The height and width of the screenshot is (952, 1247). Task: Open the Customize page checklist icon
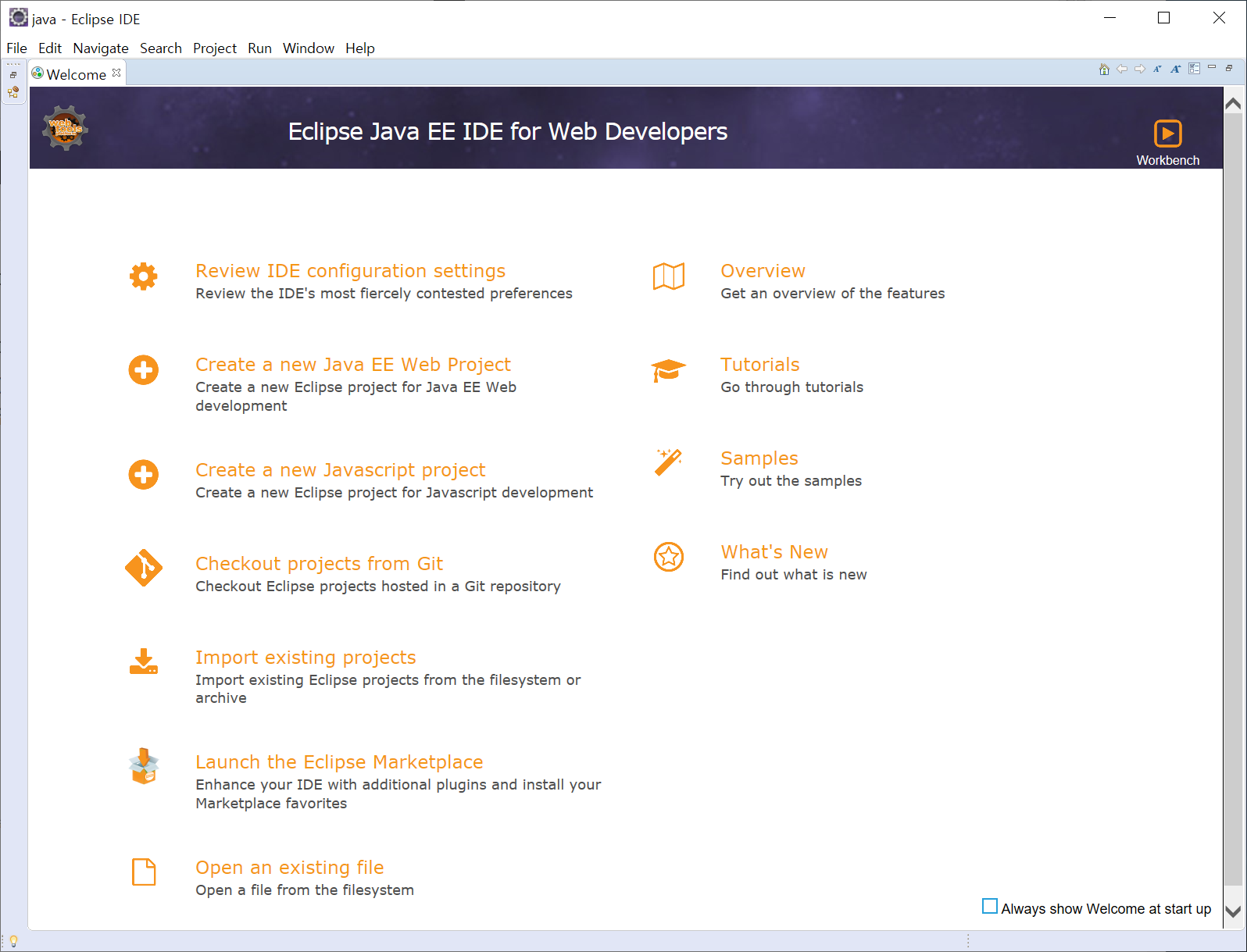click(1194, 69)
